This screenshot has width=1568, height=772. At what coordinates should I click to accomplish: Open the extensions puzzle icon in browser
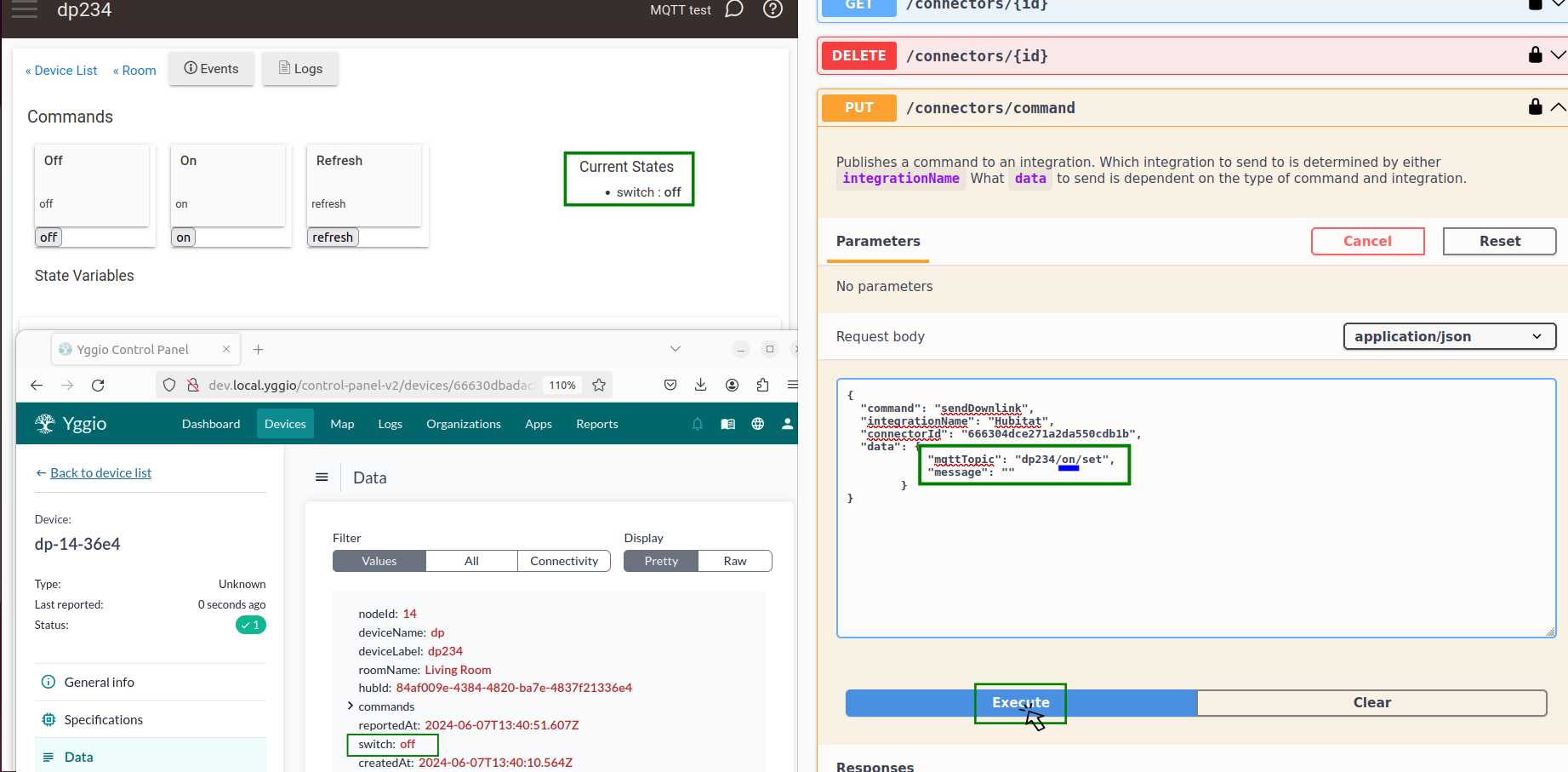coord(762,385)
